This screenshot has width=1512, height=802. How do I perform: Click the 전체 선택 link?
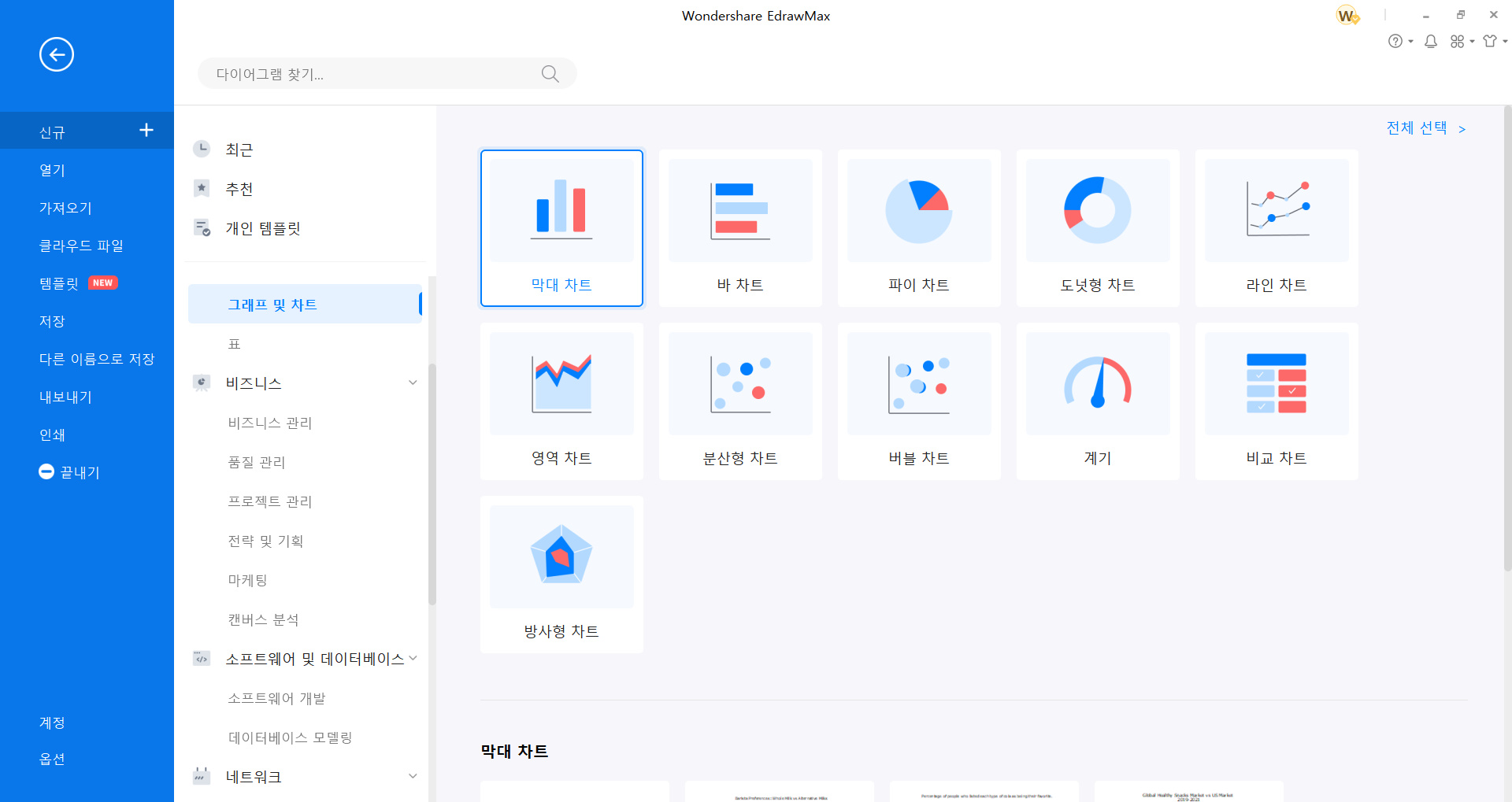[x=1418, y=128]
